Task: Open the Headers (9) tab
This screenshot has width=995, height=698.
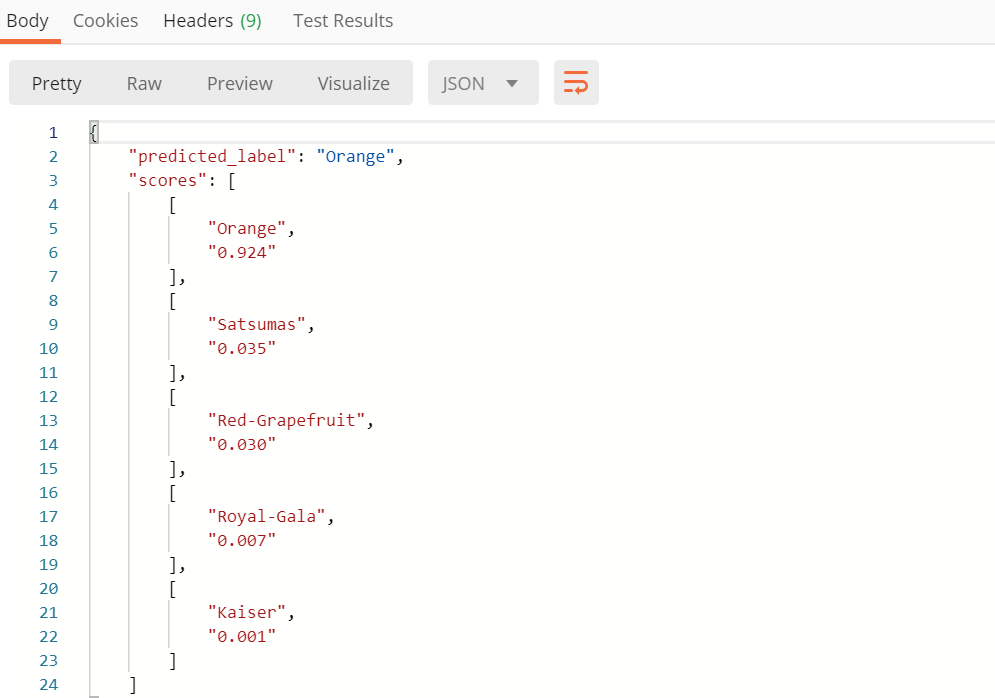Action: [213, 20]
